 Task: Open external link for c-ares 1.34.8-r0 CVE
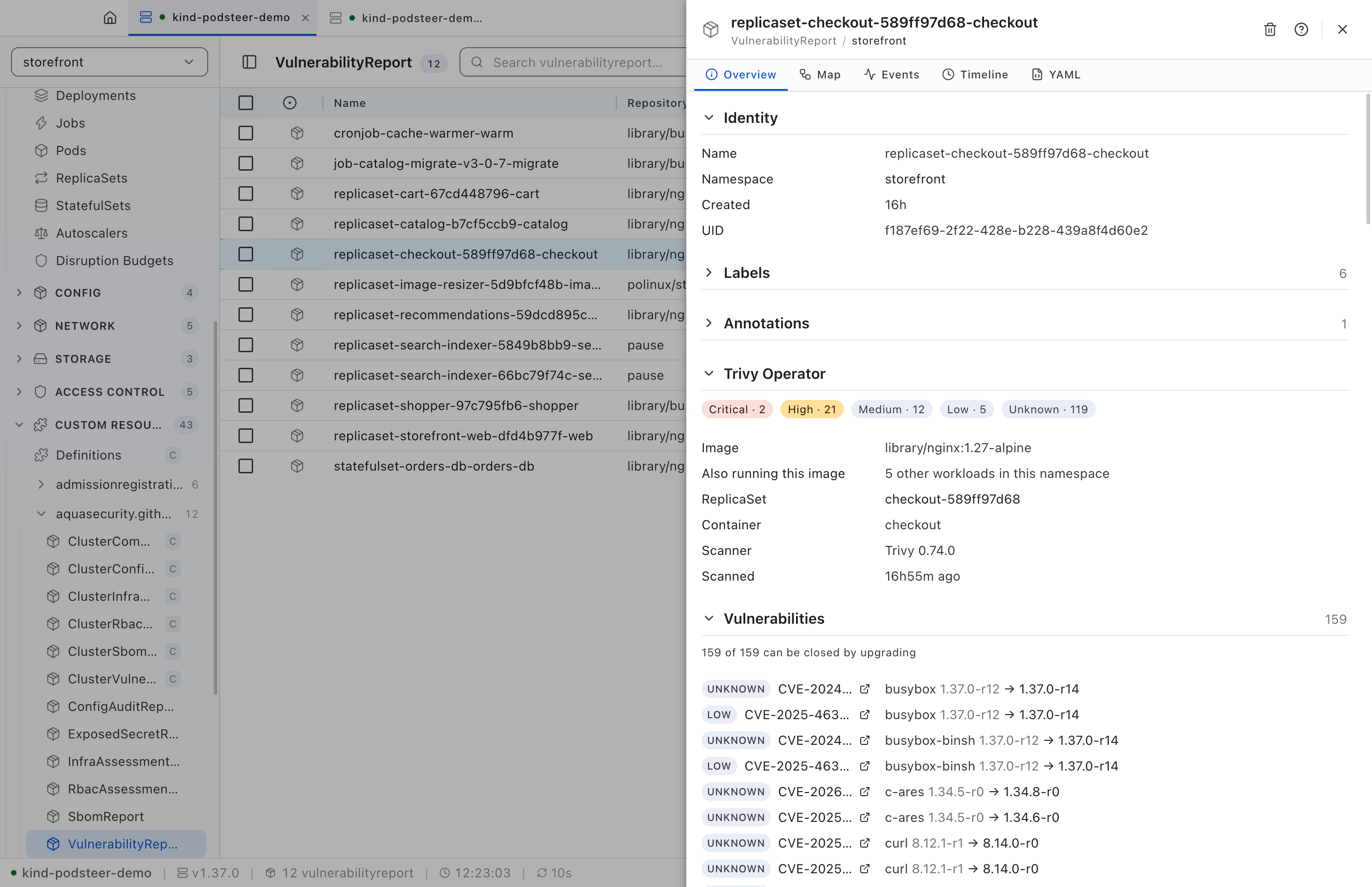[x=865, y=792]
